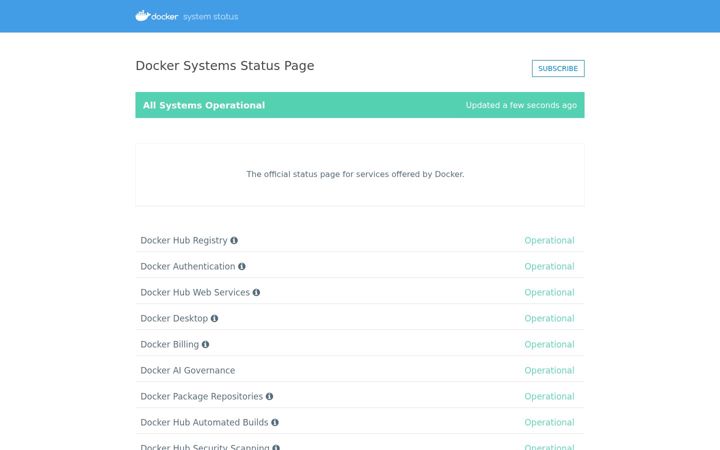Screen dimensions: 720x450
Task: Select the 'Docker Package Repositories' label
Action: point(202,396)
